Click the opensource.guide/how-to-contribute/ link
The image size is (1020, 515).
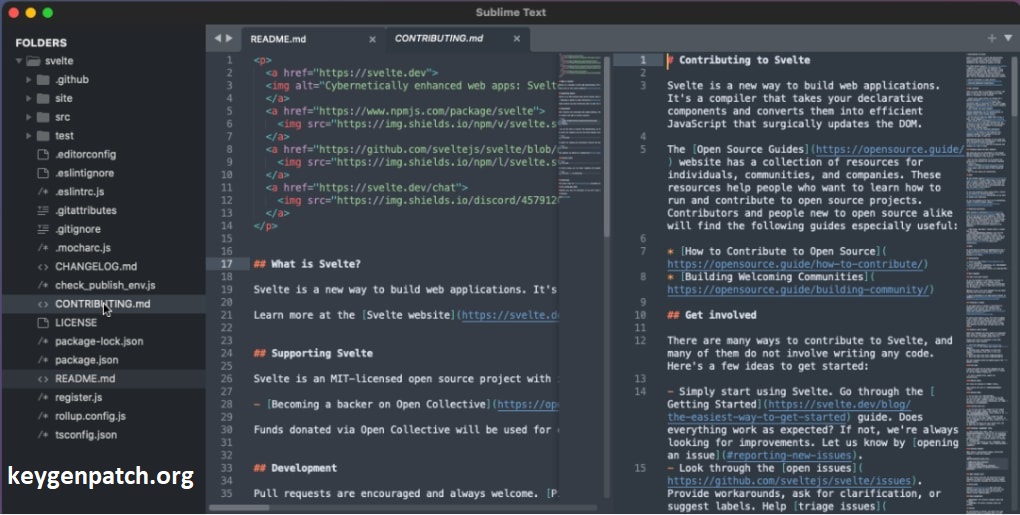point(794,264)
